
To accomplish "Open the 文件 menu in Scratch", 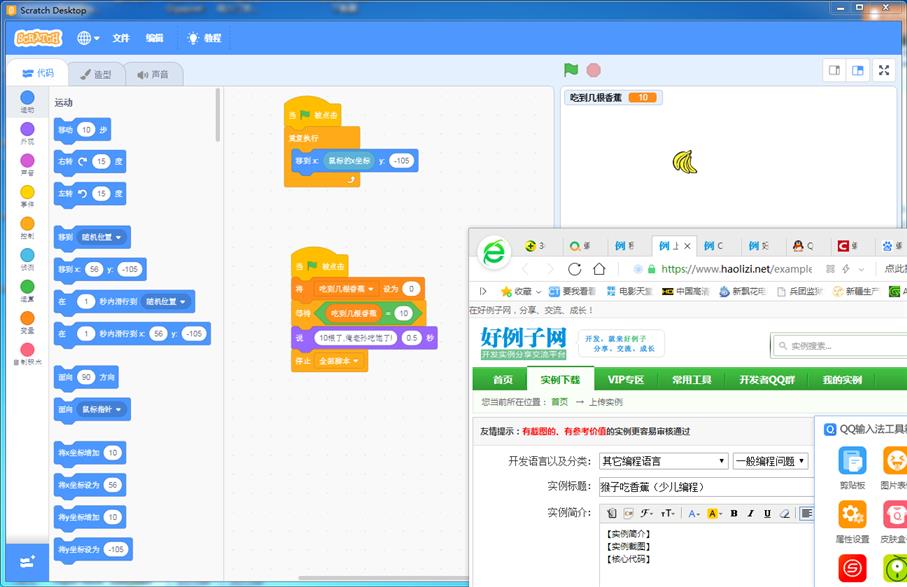I will click(x=121, y=38).
